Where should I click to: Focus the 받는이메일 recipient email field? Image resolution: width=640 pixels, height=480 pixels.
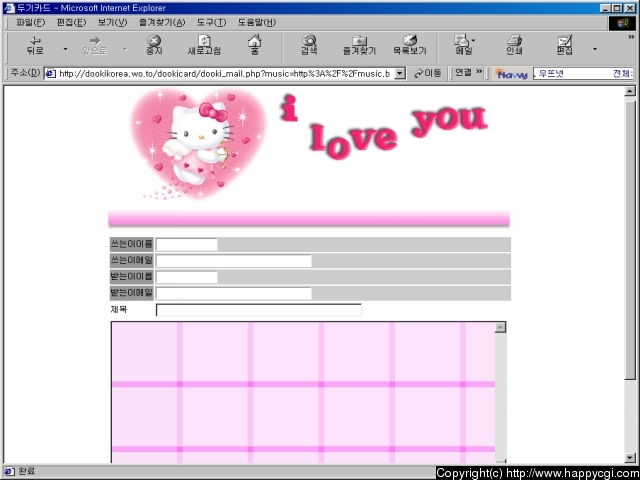(x=233, y=293)
